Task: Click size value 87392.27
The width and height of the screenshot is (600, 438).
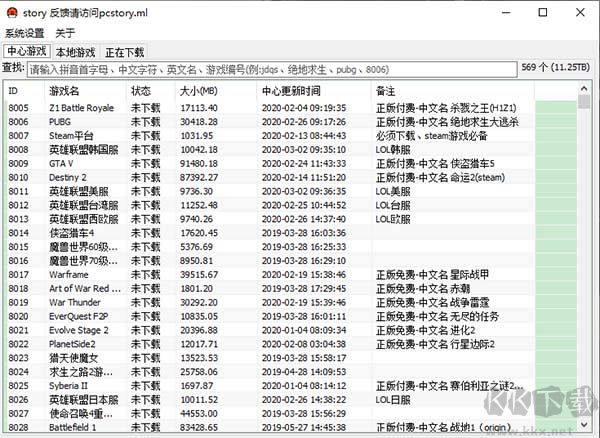Action: point(199,177)
